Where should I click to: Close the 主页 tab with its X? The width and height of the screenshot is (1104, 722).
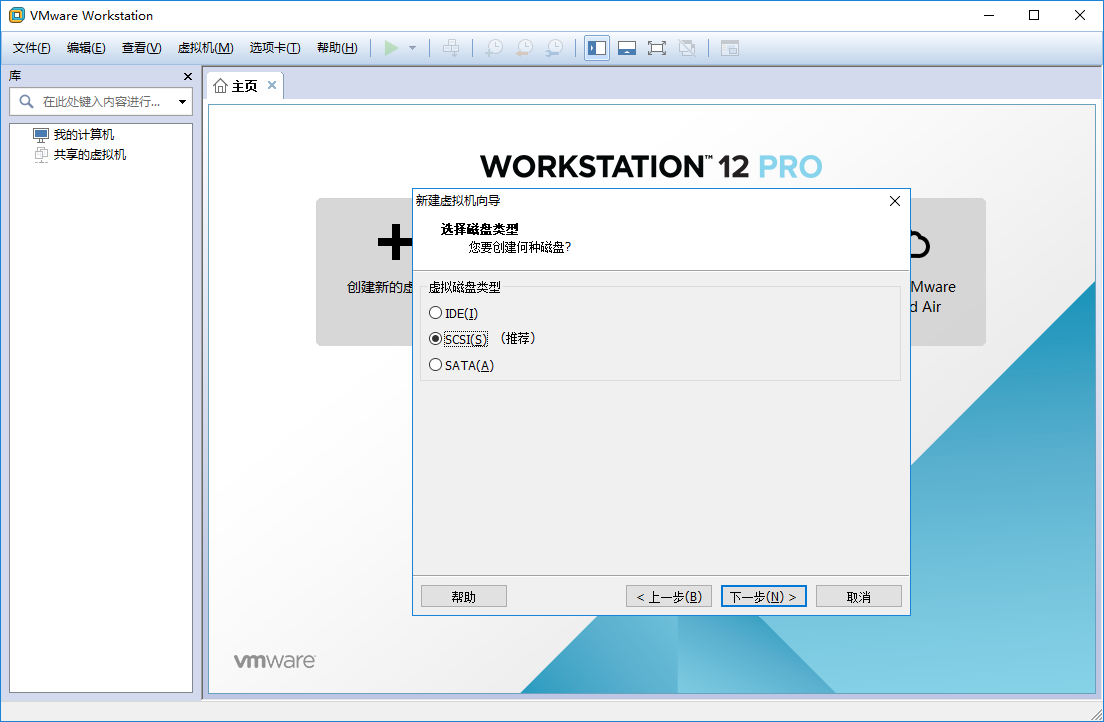pos(272,85)
